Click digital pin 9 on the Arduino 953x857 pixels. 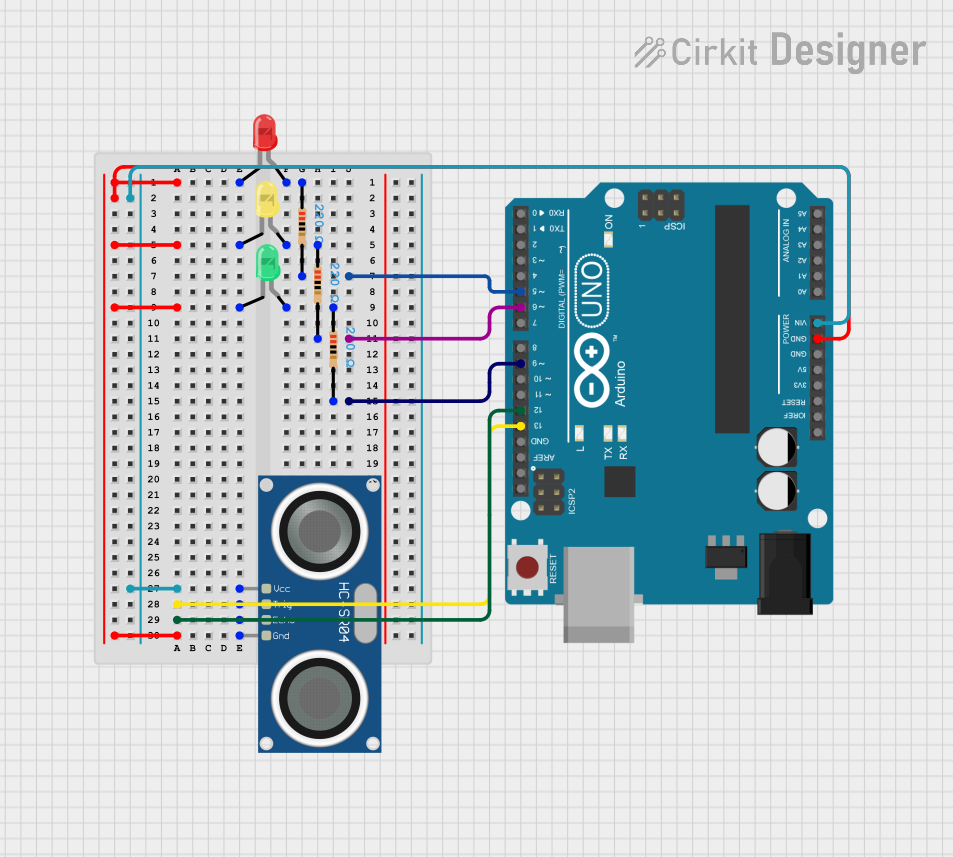tap(521, 363)
